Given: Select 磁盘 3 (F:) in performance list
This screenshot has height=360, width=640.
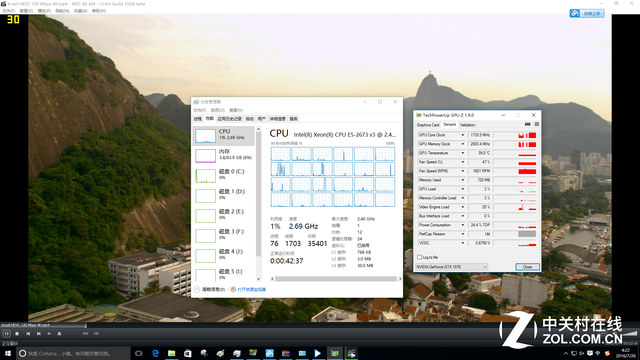Looking at the screenshot, I should coord(224,236).
